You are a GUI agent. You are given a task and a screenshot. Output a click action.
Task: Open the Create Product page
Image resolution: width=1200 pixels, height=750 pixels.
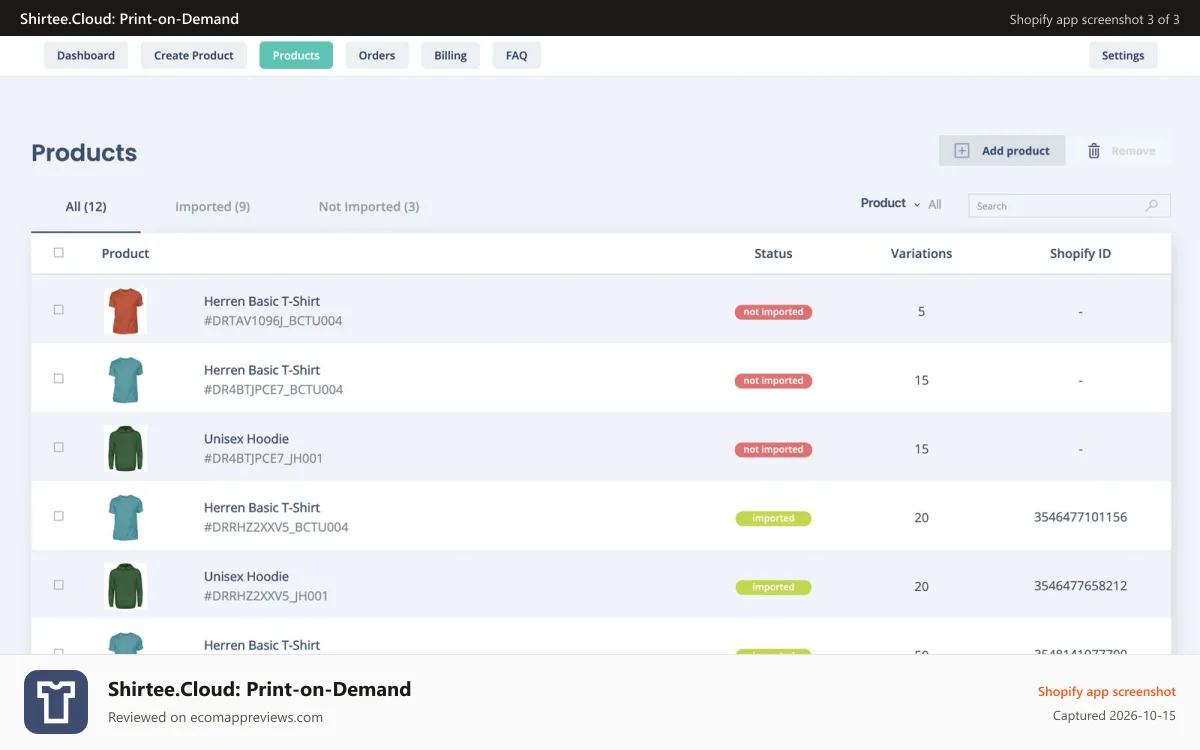[x=194, y=55]
